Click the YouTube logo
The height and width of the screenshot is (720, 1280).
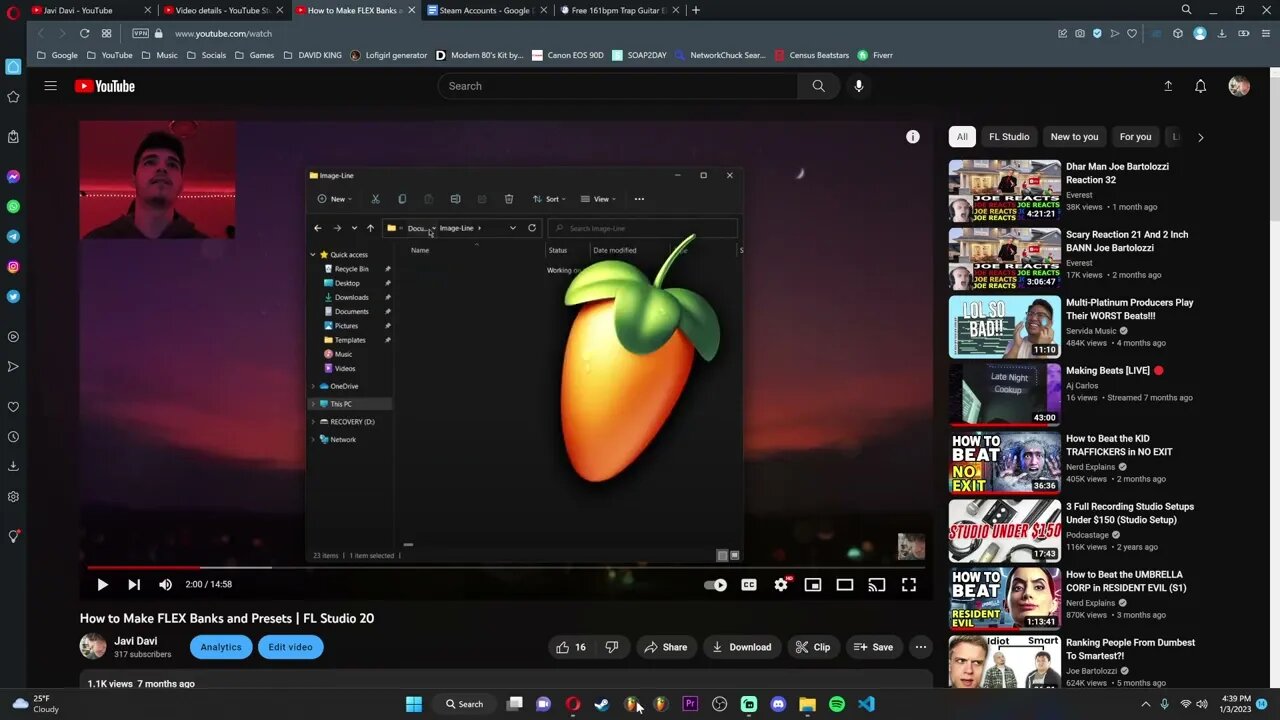(104, 86)
